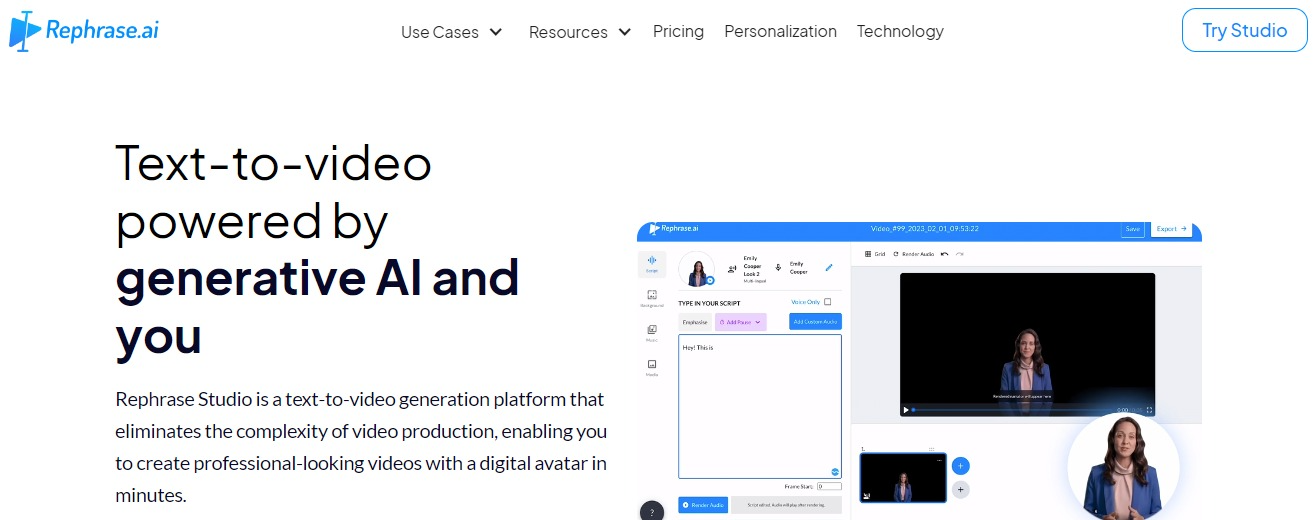The width and height of the screenshot is (1315, 520).
Task: Click the Try Studio button
Action: click(1244, 30)
